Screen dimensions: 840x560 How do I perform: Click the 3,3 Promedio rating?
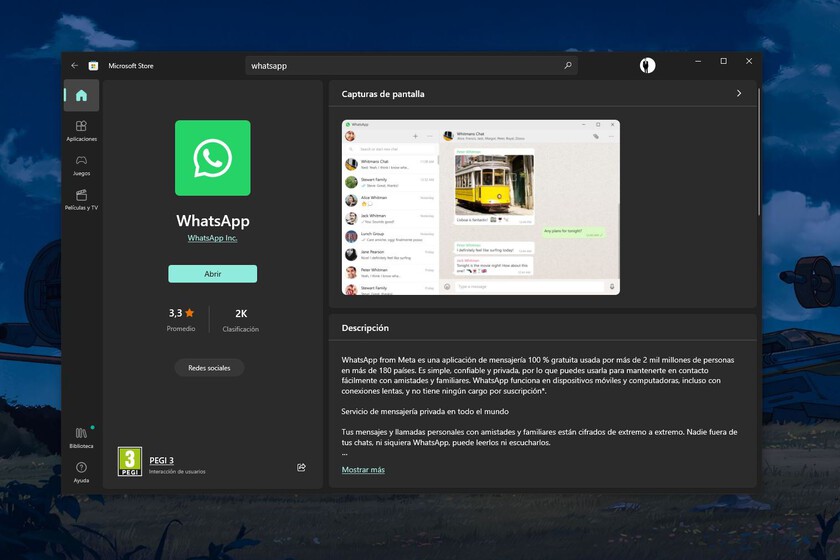181,319
